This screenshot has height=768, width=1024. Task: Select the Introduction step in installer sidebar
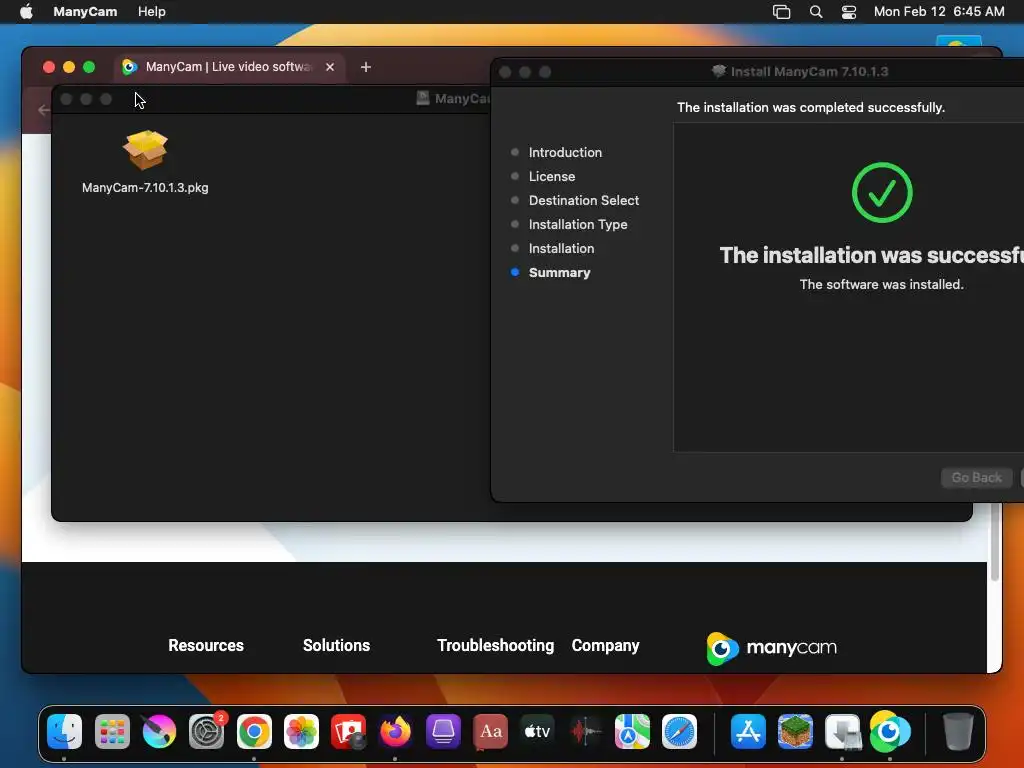point(565,152)
